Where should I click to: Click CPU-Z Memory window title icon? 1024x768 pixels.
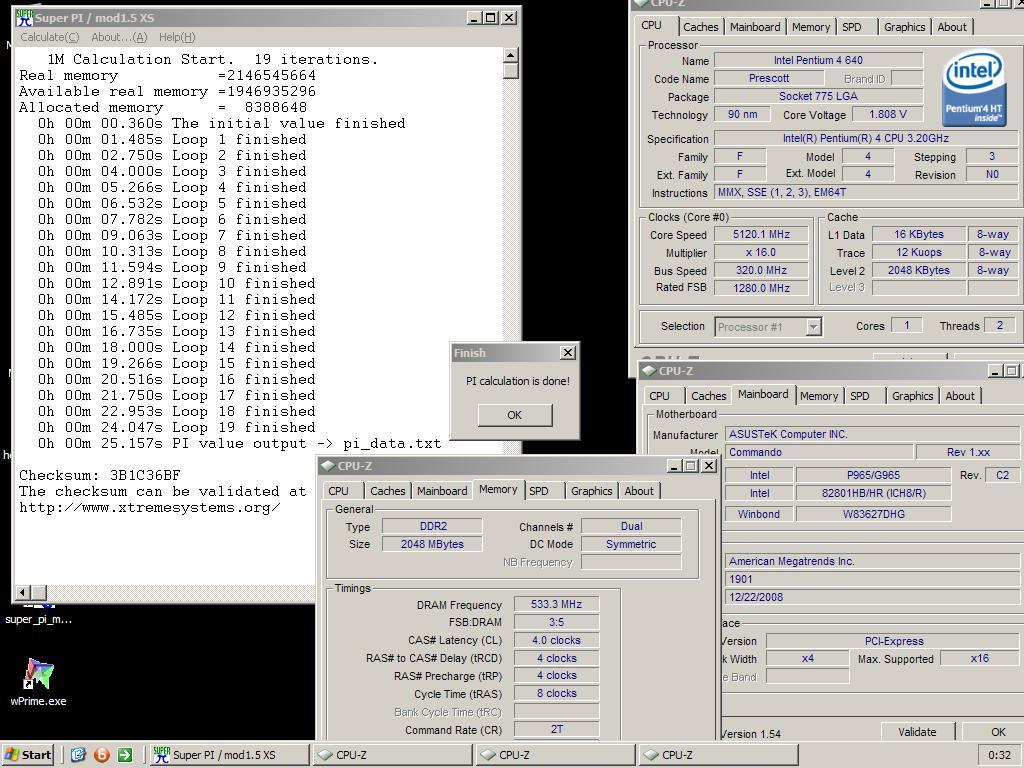click(x=328, y=466)
